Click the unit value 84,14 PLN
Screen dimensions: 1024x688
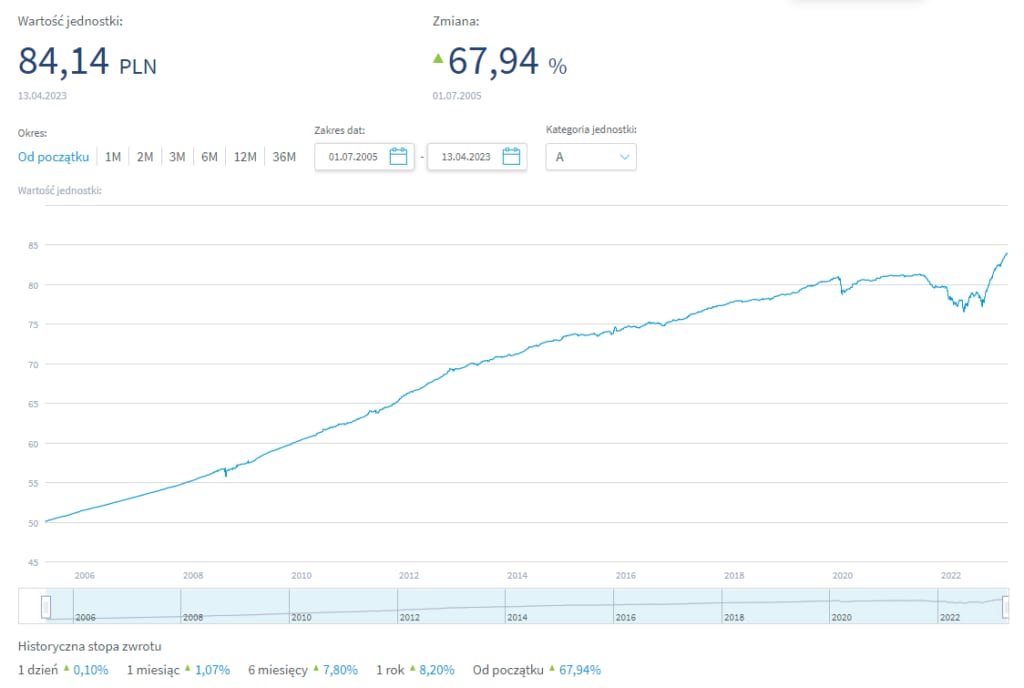point(88,61)
